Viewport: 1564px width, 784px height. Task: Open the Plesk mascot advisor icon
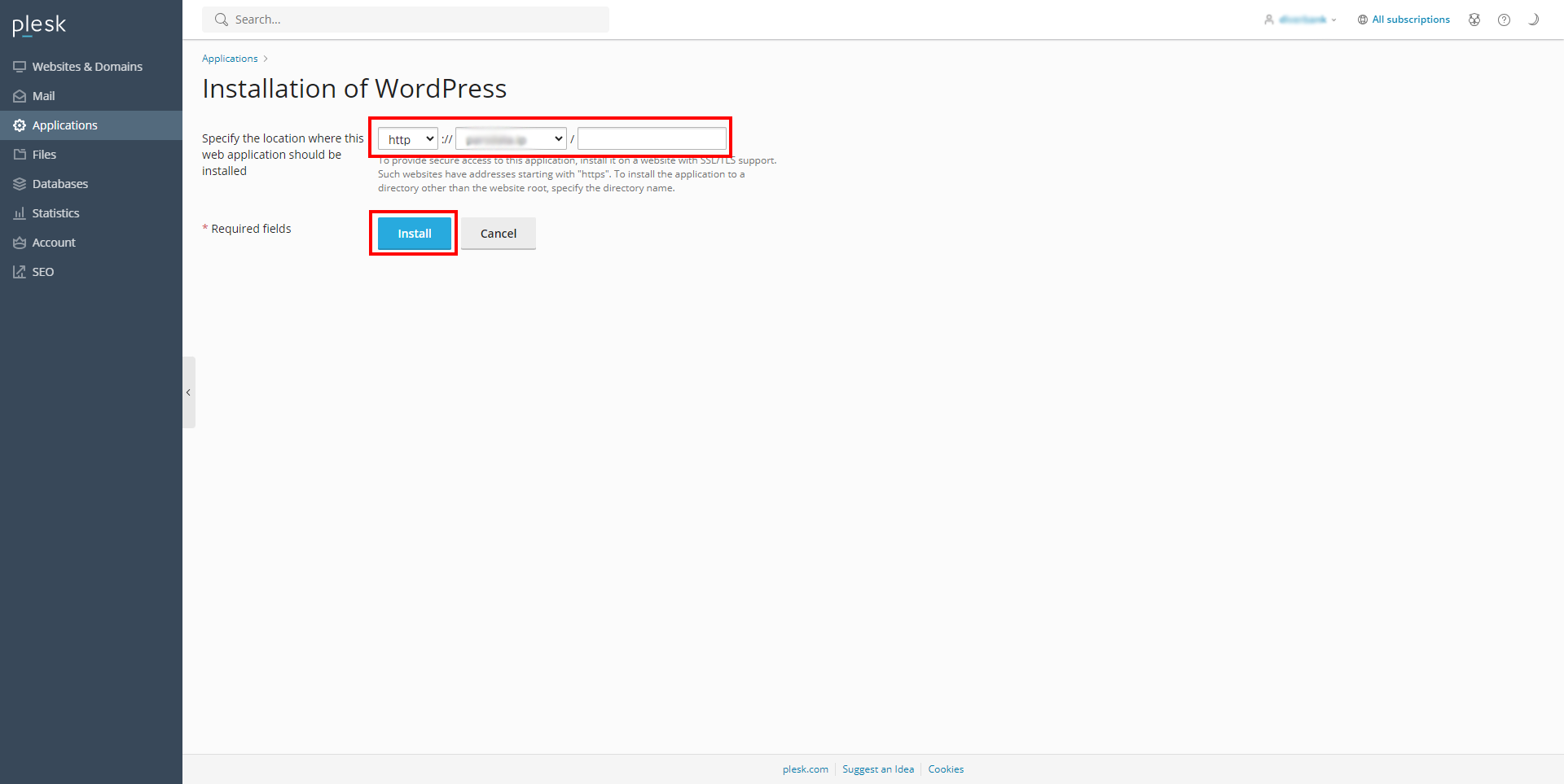1474,20
